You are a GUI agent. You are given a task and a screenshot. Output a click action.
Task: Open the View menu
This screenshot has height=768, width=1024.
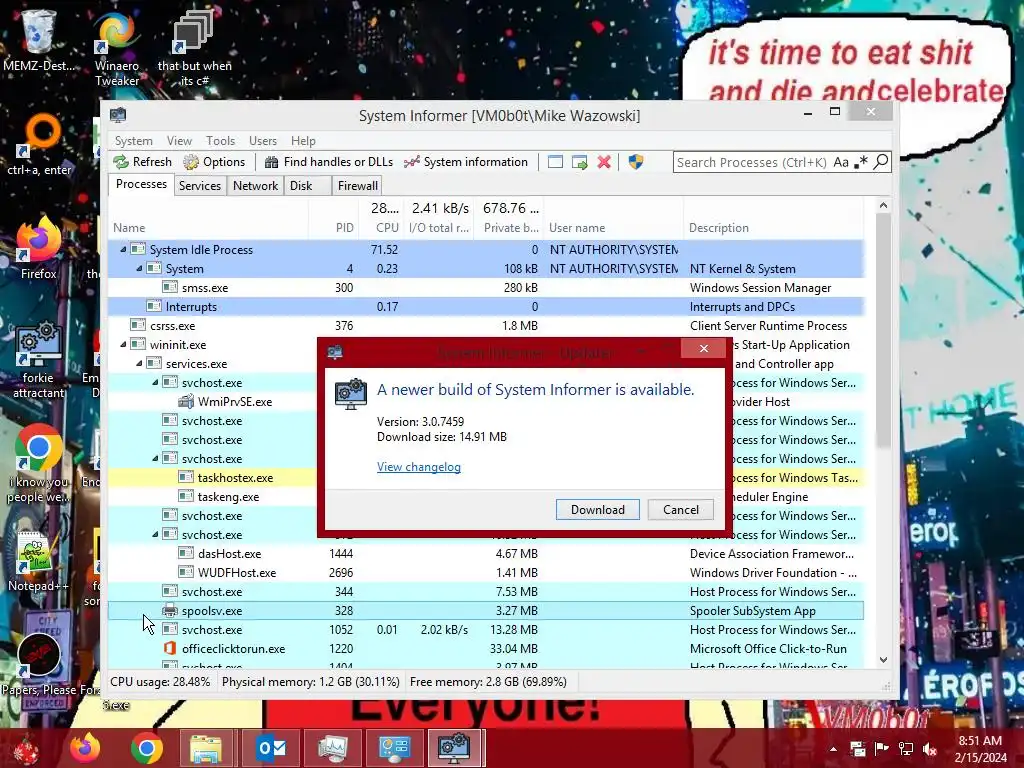tap(179, 140)
